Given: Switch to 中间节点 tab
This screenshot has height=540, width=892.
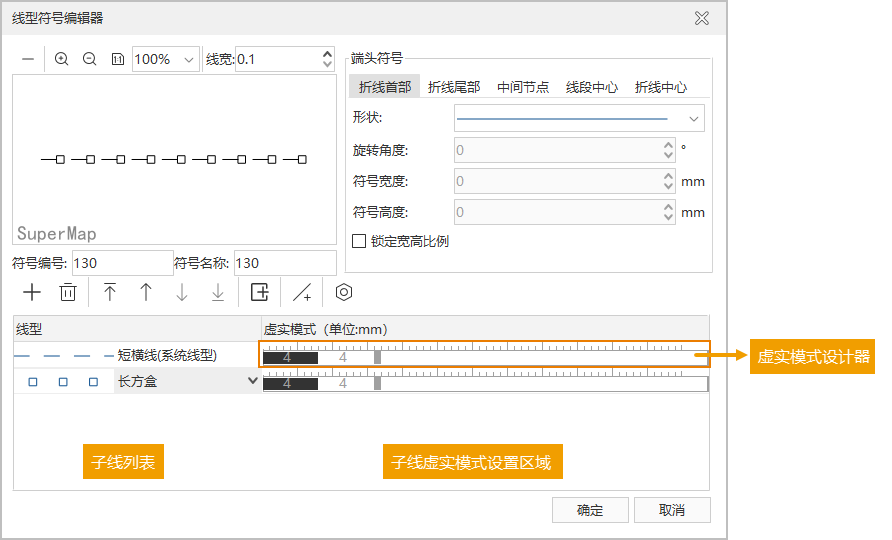Looking at the screenshot, I should pyautogui.click(x=523, y=86).
